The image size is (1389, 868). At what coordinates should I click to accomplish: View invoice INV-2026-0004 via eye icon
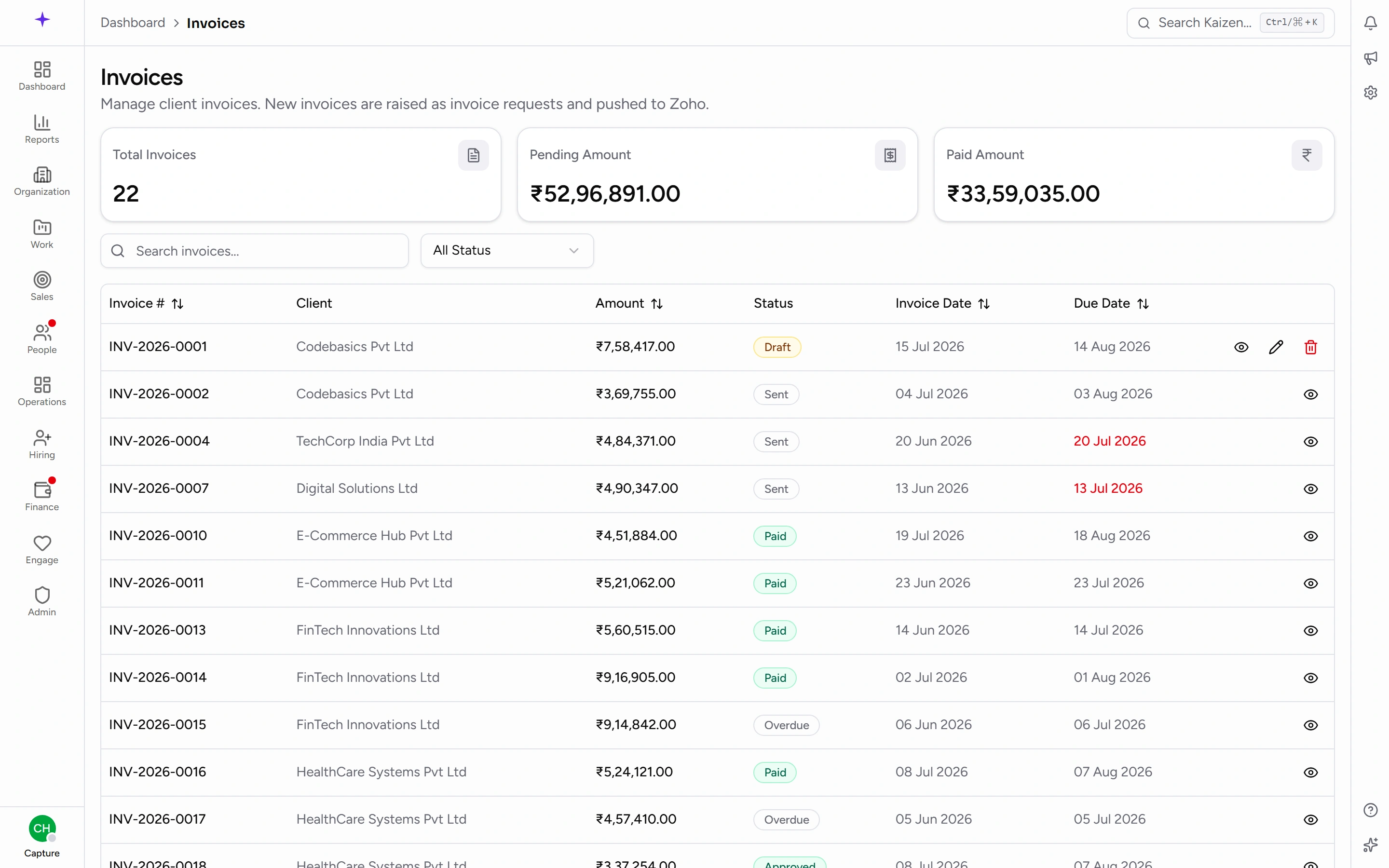click(1310, 441)
